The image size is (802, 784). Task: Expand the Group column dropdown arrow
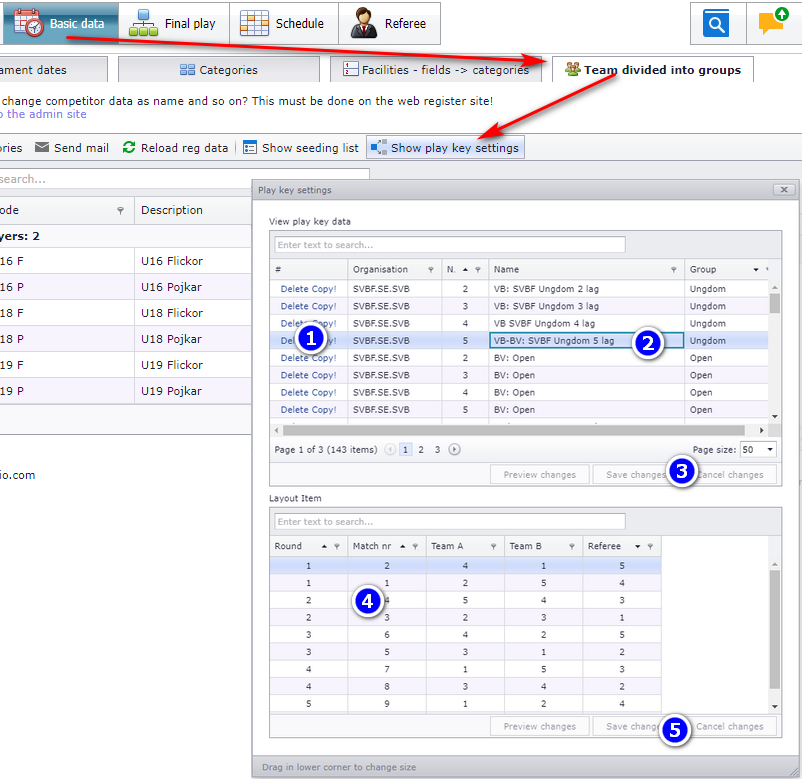click(x=755, y=270)
